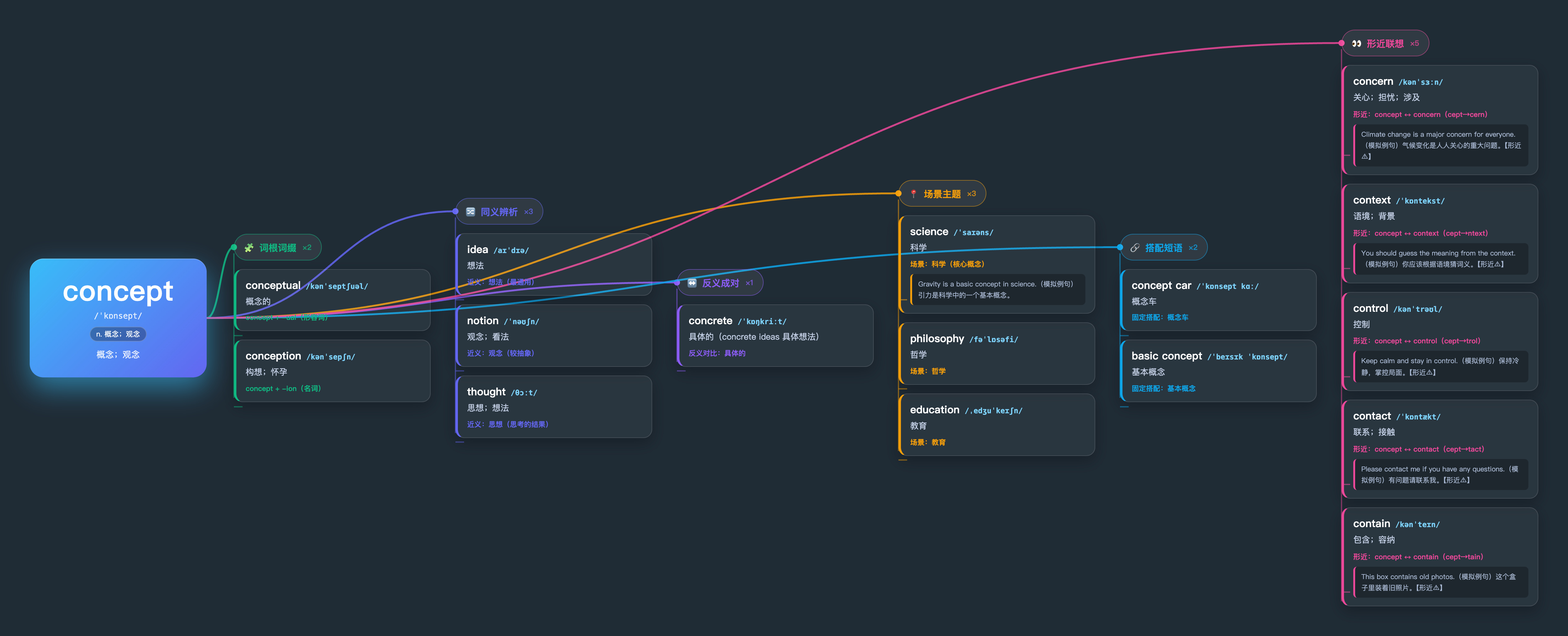Click the Please contact me example
1568x636 pixels.
[x=1441, y=475]
